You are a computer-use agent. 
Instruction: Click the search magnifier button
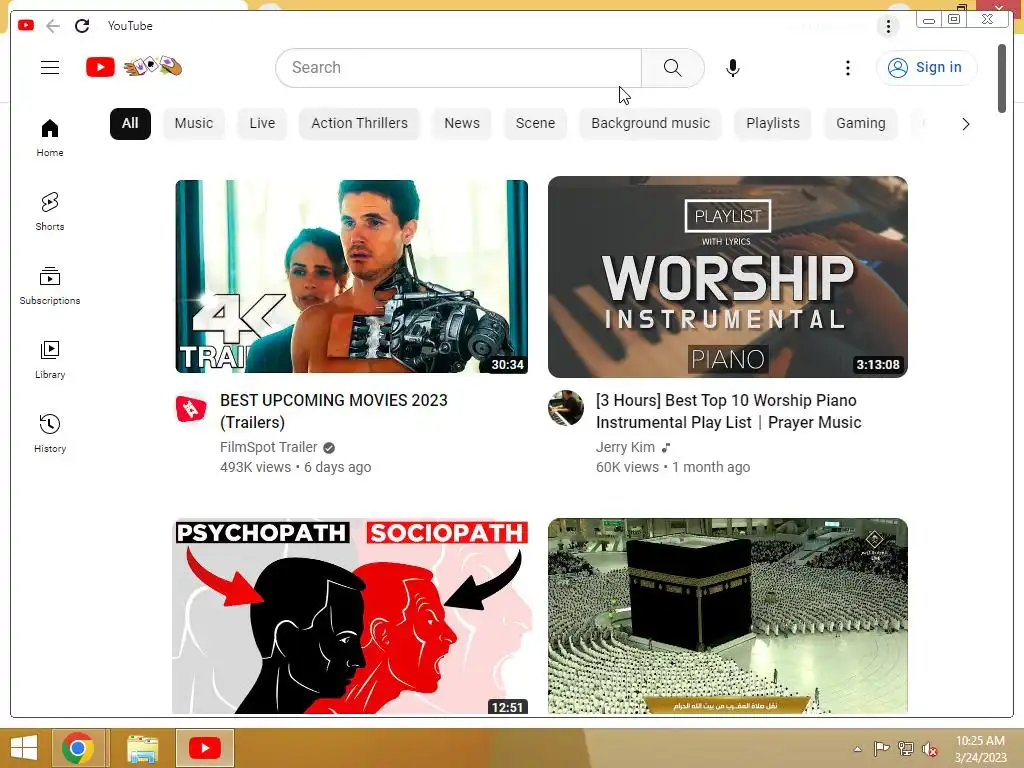[x=672, y=67]
